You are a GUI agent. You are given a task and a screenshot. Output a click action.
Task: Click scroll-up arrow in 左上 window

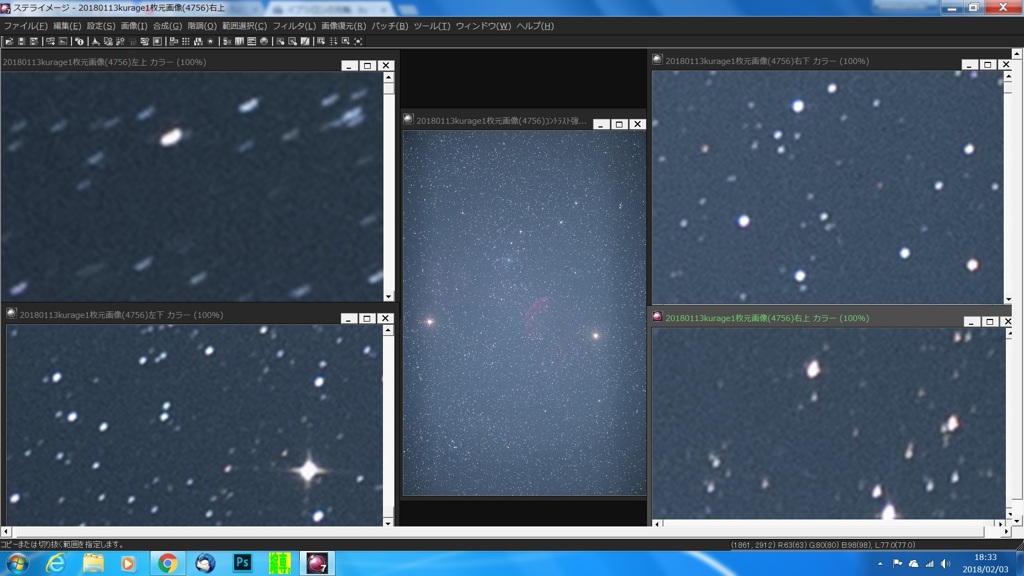click(389, 77)
